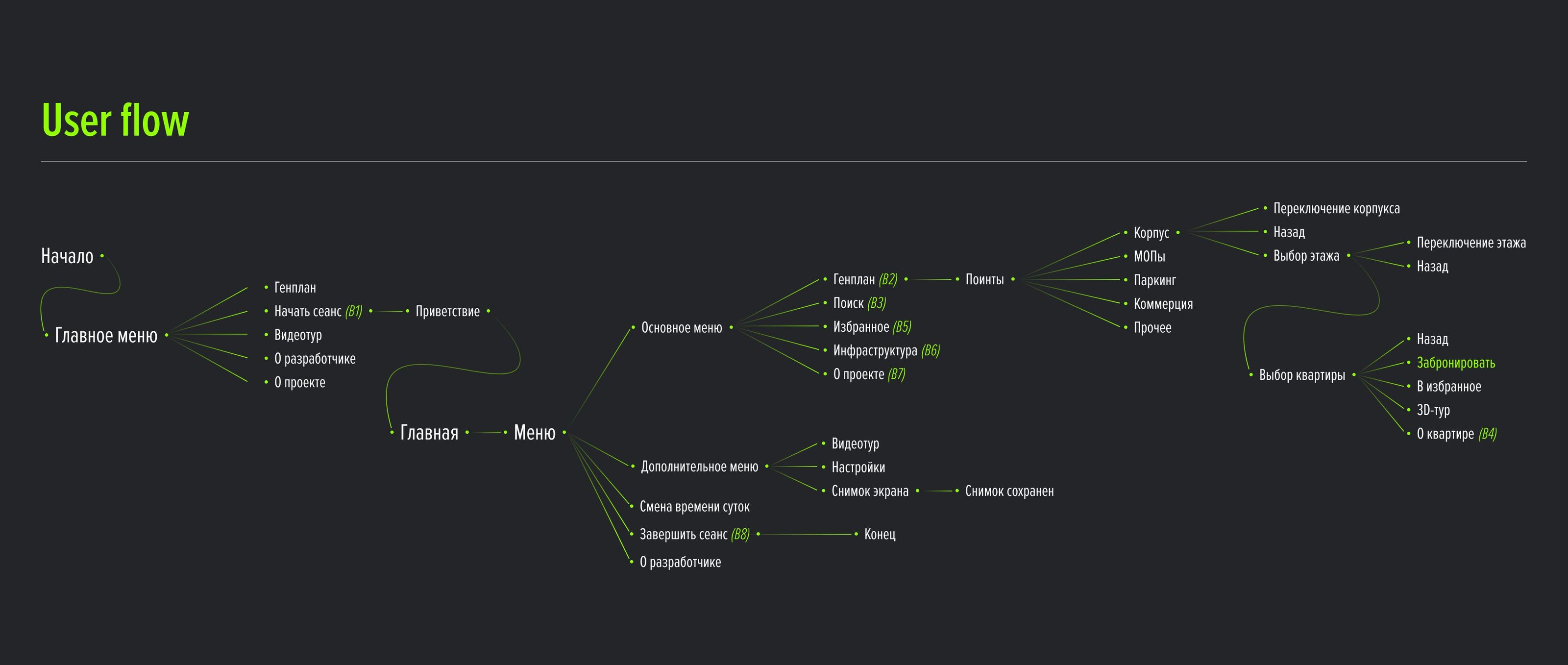The image size is (1568, 665).
Task: Click "Начать сеанс (B1)" item
Action: pyautogui.click(x=318, y=312)
